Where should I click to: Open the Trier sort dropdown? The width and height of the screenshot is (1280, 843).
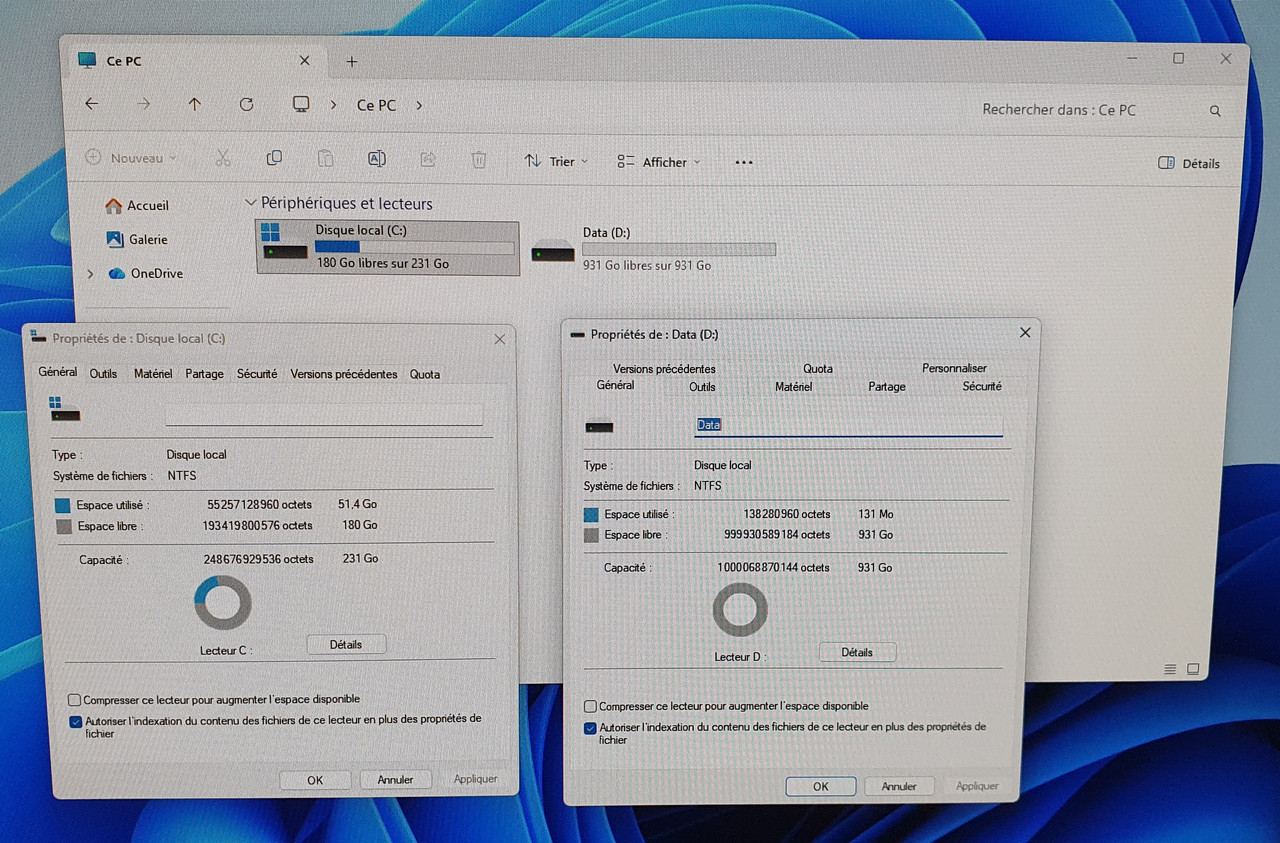coord(557,161)
